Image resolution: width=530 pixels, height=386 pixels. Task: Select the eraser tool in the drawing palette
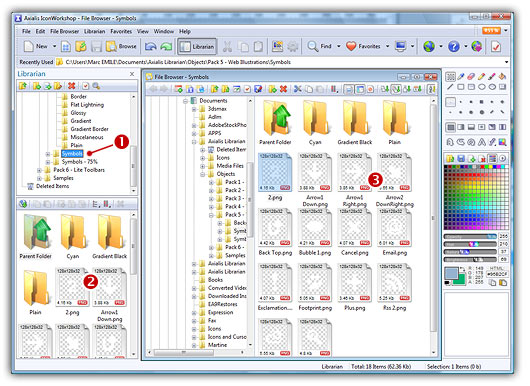click(x=471, y=77)
